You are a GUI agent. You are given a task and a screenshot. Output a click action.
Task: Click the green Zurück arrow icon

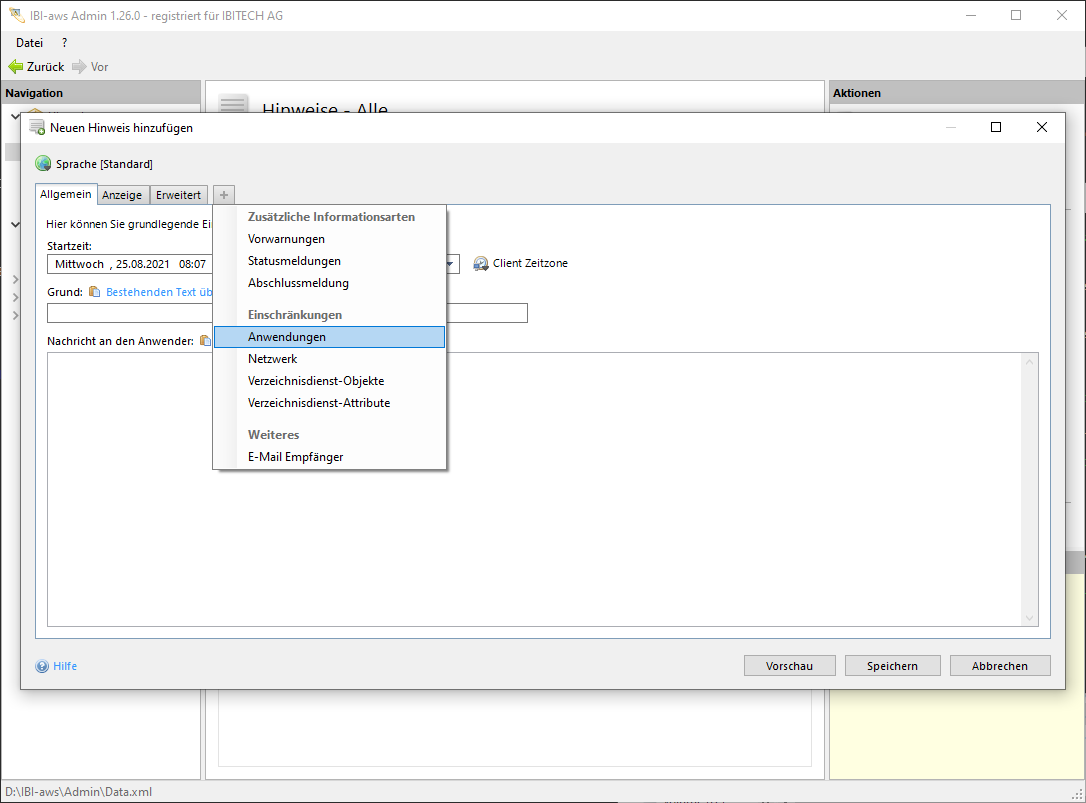tap(16, 67)
